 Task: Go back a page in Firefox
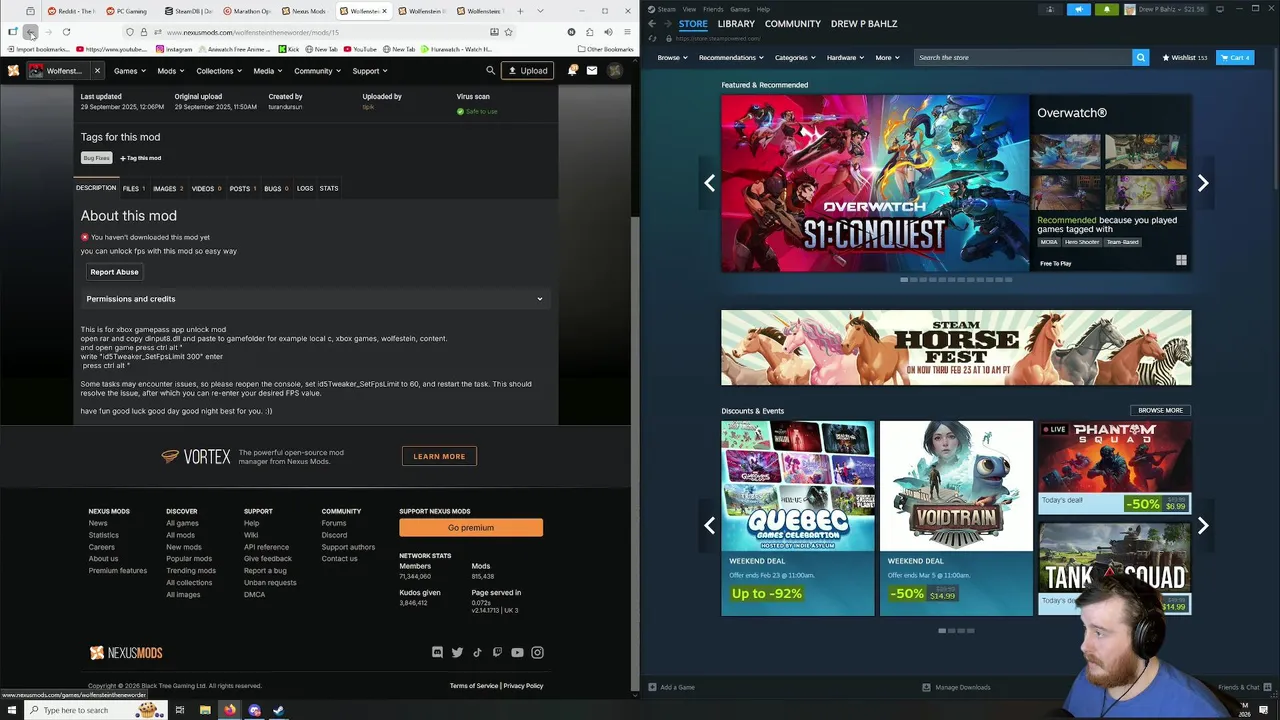pos(31,32)
